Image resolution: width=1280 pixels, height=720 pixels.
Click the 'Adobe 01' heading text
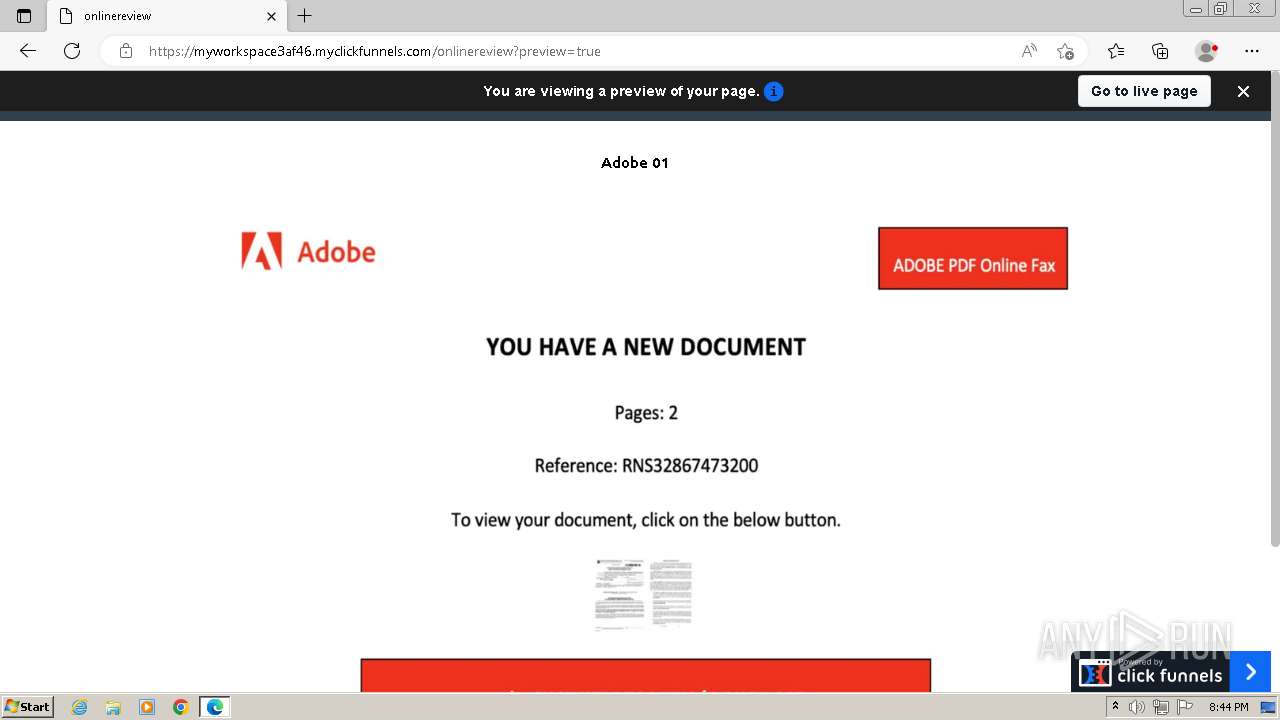(x=635, y=162)
